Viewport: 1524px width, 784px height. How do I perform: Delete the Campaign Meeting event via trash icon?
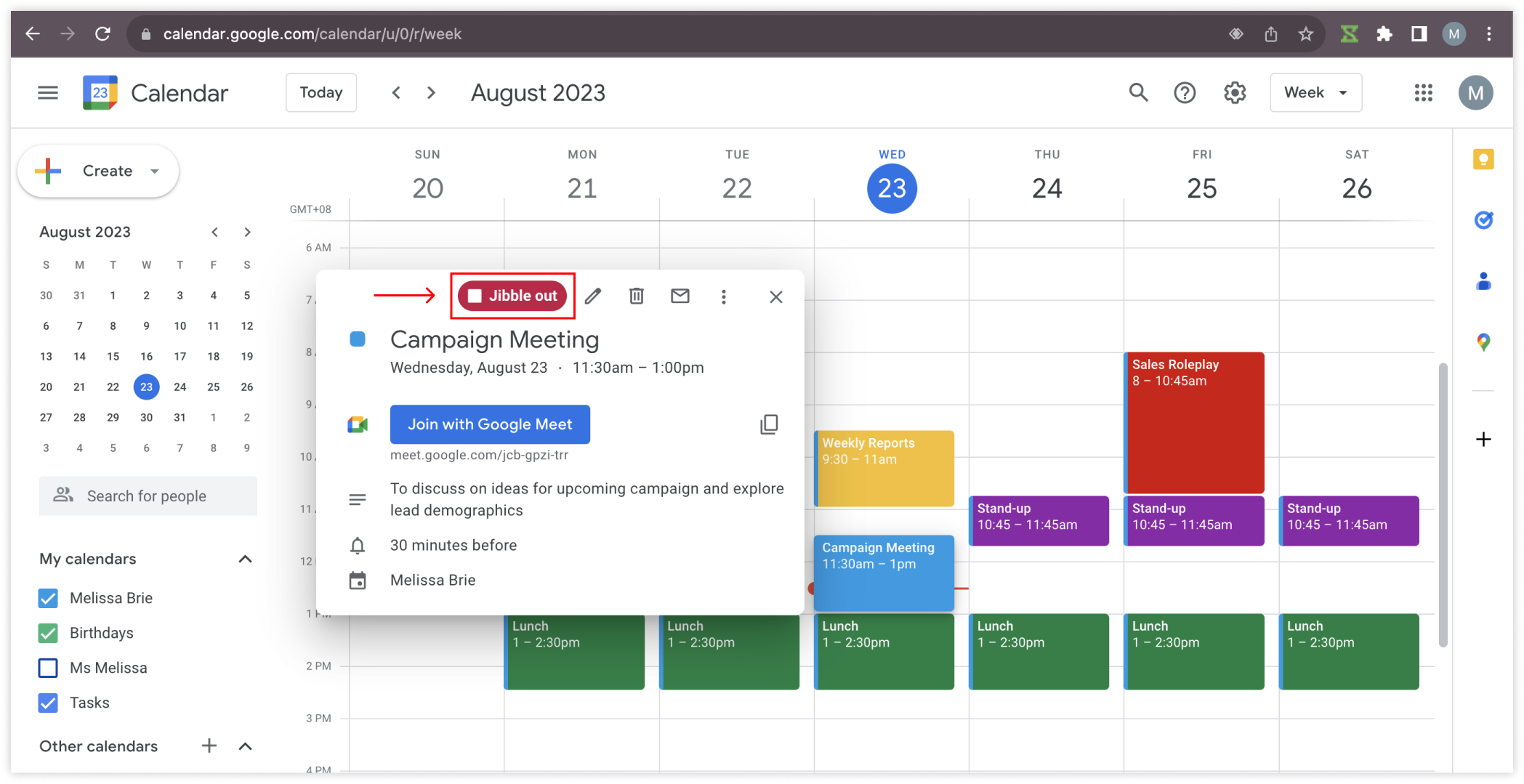click(x=637, y=296)
